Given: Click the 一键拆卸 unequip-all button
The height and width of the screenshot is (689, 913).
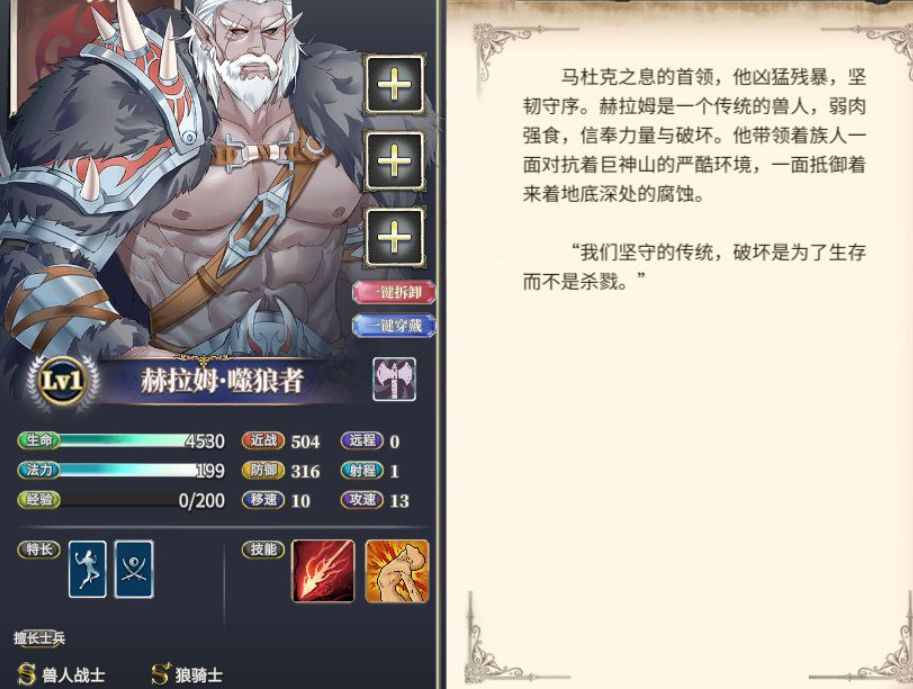Looking at the screenshot, I should click(x=394, y=292).
